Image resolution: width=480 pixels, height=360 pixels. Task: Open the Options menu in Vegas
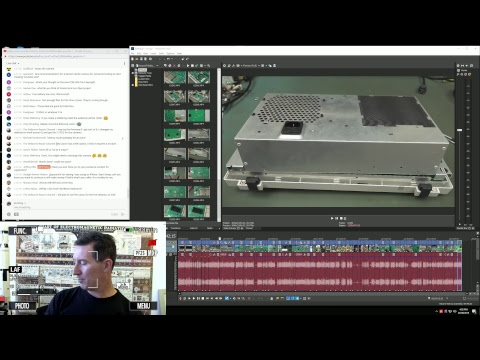click(x=170, y=53)
